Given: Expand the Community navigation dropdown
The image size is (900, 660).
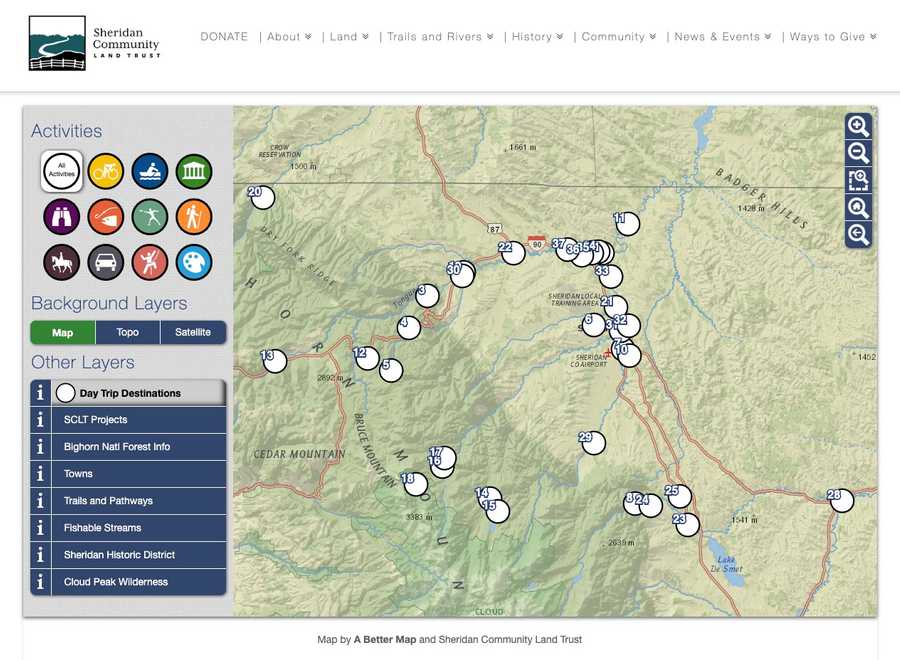Looking at the screenshot, I should (617, 36).
